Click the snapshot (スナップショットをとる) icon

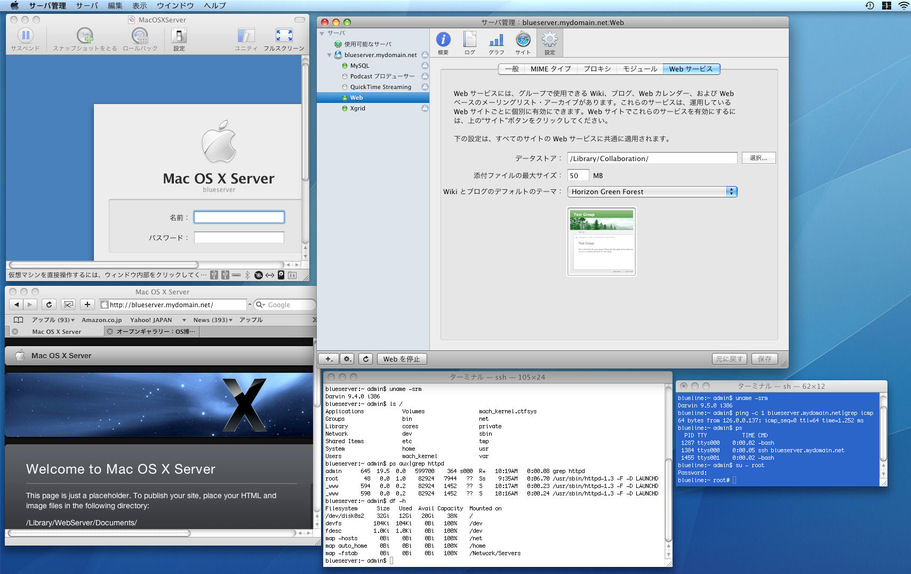point(85,37)
